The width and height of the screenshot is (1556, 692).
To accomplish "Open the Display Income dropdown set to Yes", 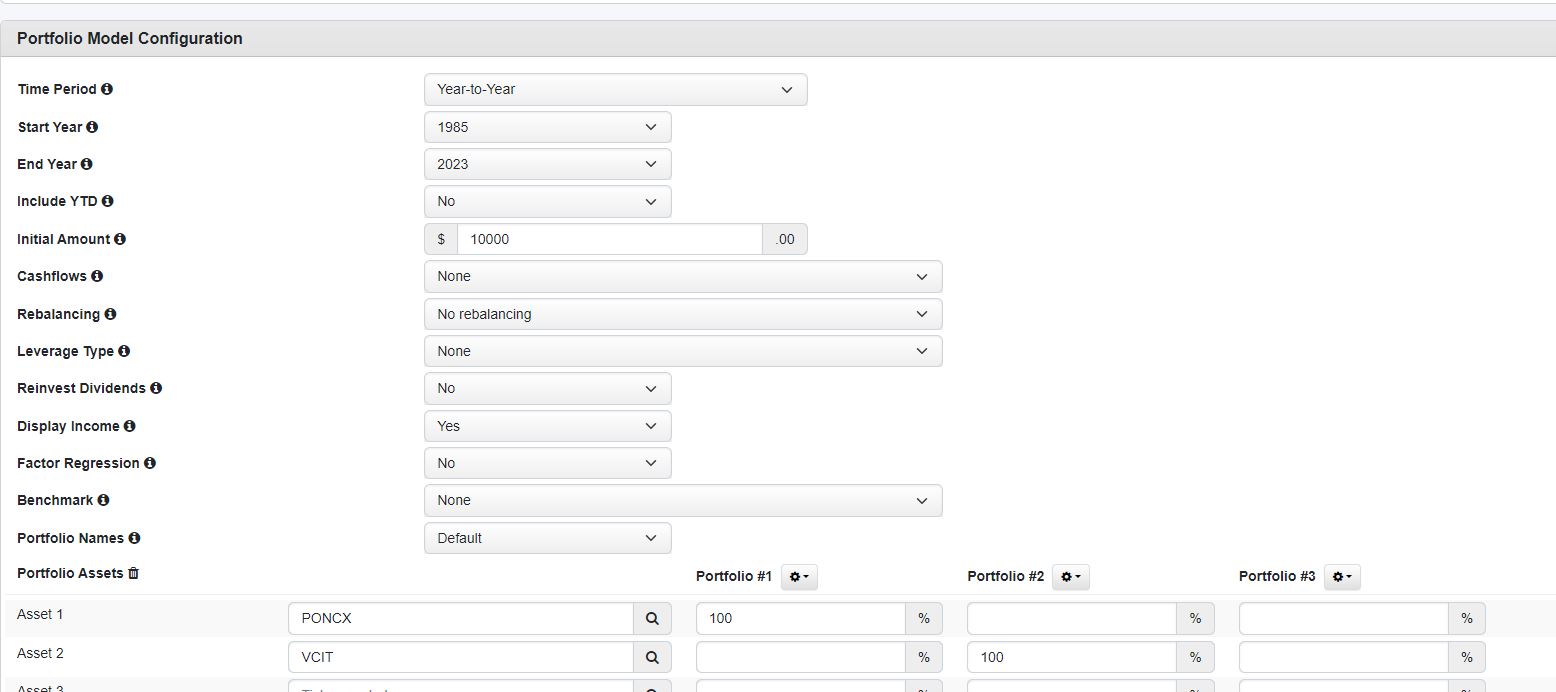I will pos(548,426).
